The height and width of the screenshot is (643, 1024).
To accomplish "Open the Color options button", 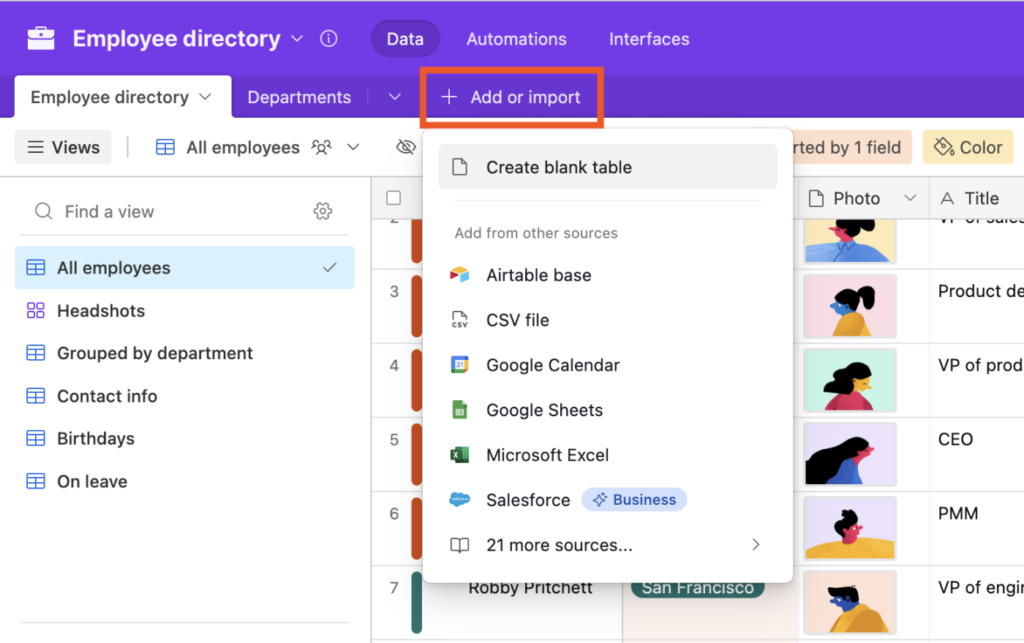I will [968, 147].
